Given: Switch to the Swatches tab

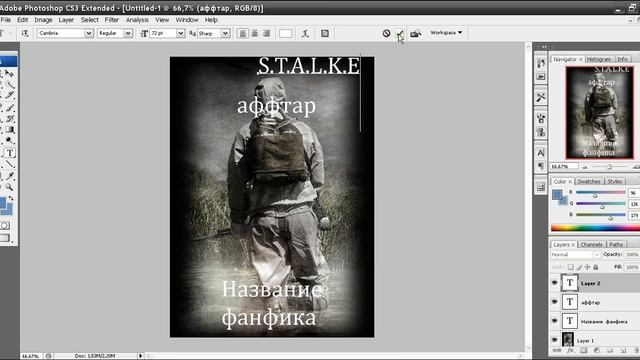Looking at the screenshot, I should 589,181.
